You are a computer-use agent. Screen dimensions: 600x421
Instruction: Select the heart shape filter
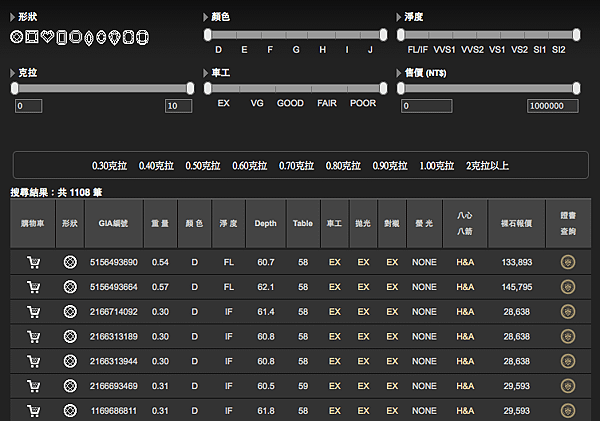pos(47,37)
